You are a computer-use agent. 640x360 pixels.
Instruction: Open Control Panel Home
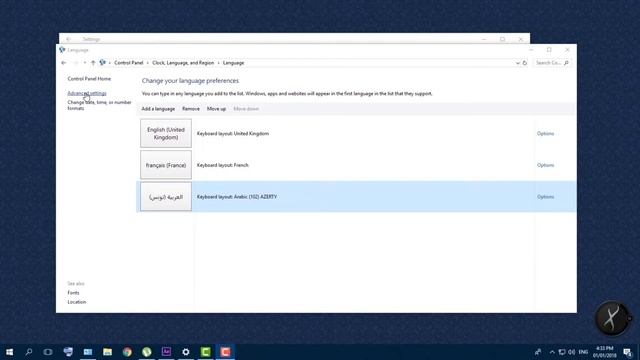(89, 79)
